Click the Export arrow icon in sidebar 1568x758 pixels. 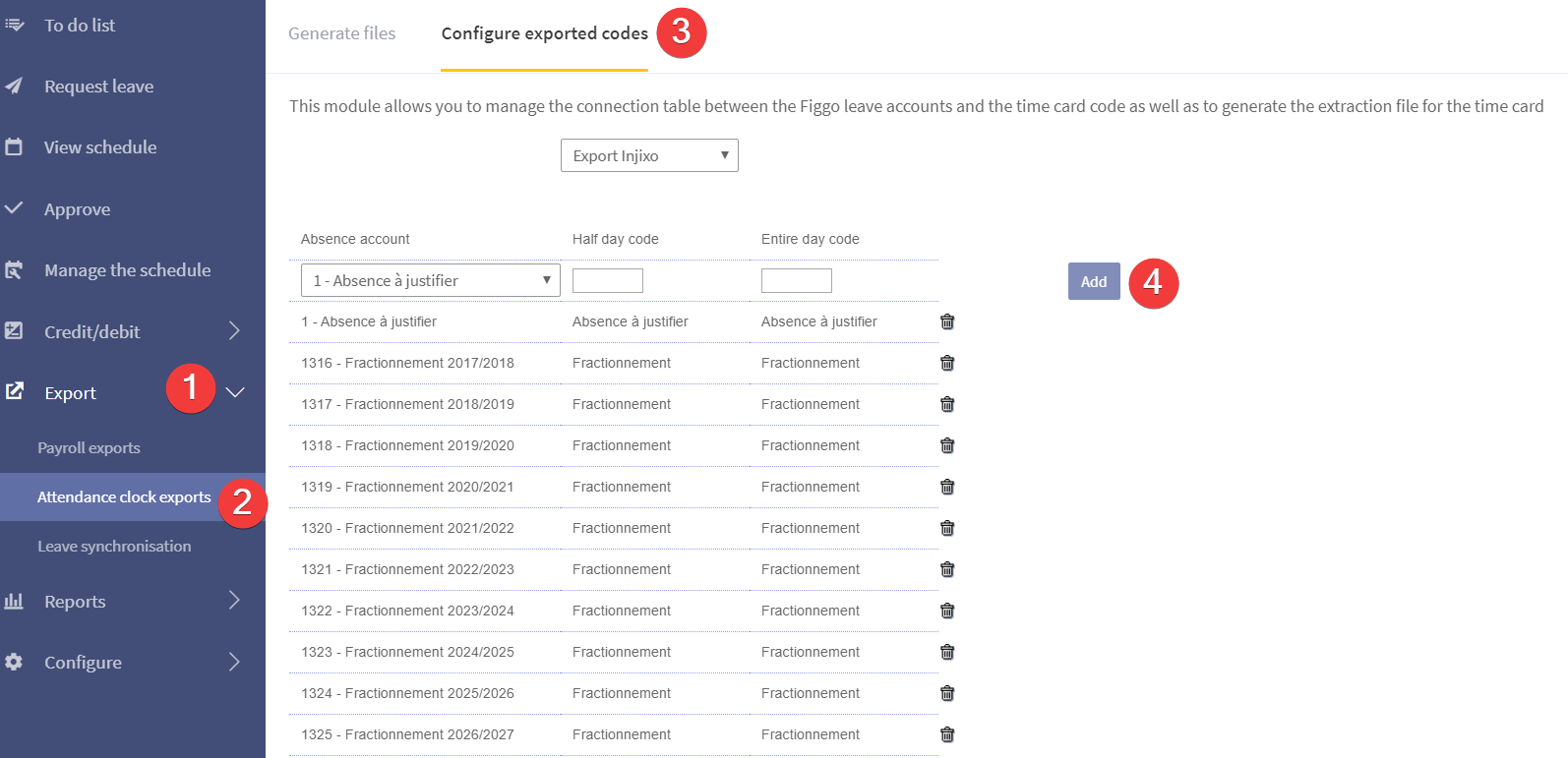pyautogui.click(x=14, y=391)
